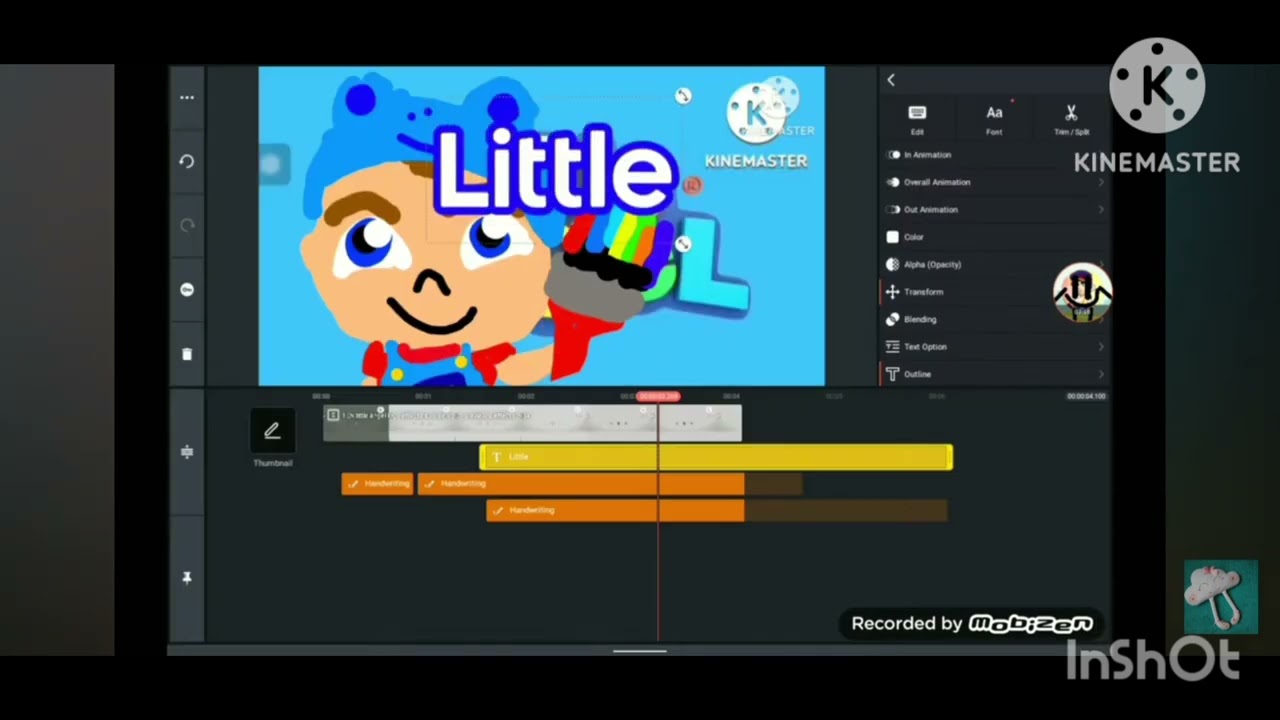Viewport: 1280px width, 720px height.
Task: Select the Little text on preview canvas
Action: click(x=554, y=170)
